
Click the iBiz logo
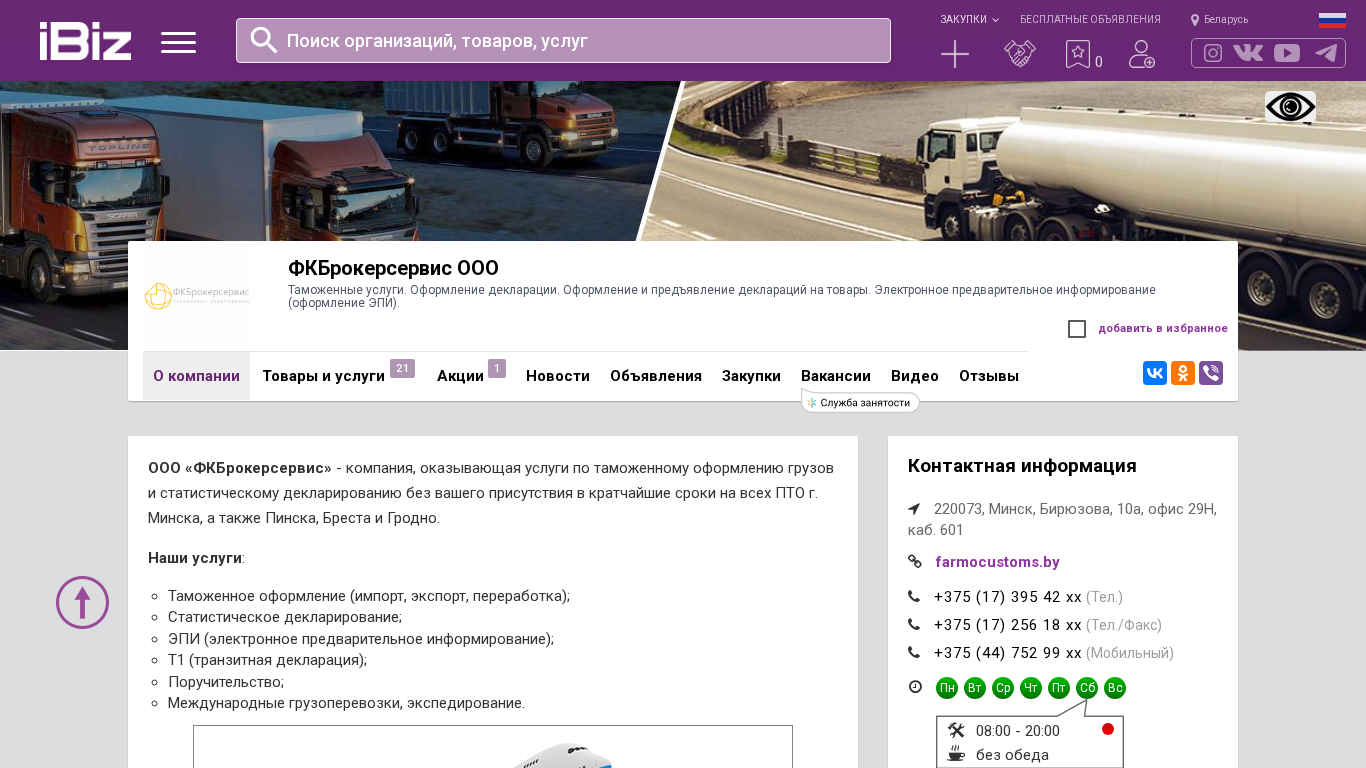(85, 41)
